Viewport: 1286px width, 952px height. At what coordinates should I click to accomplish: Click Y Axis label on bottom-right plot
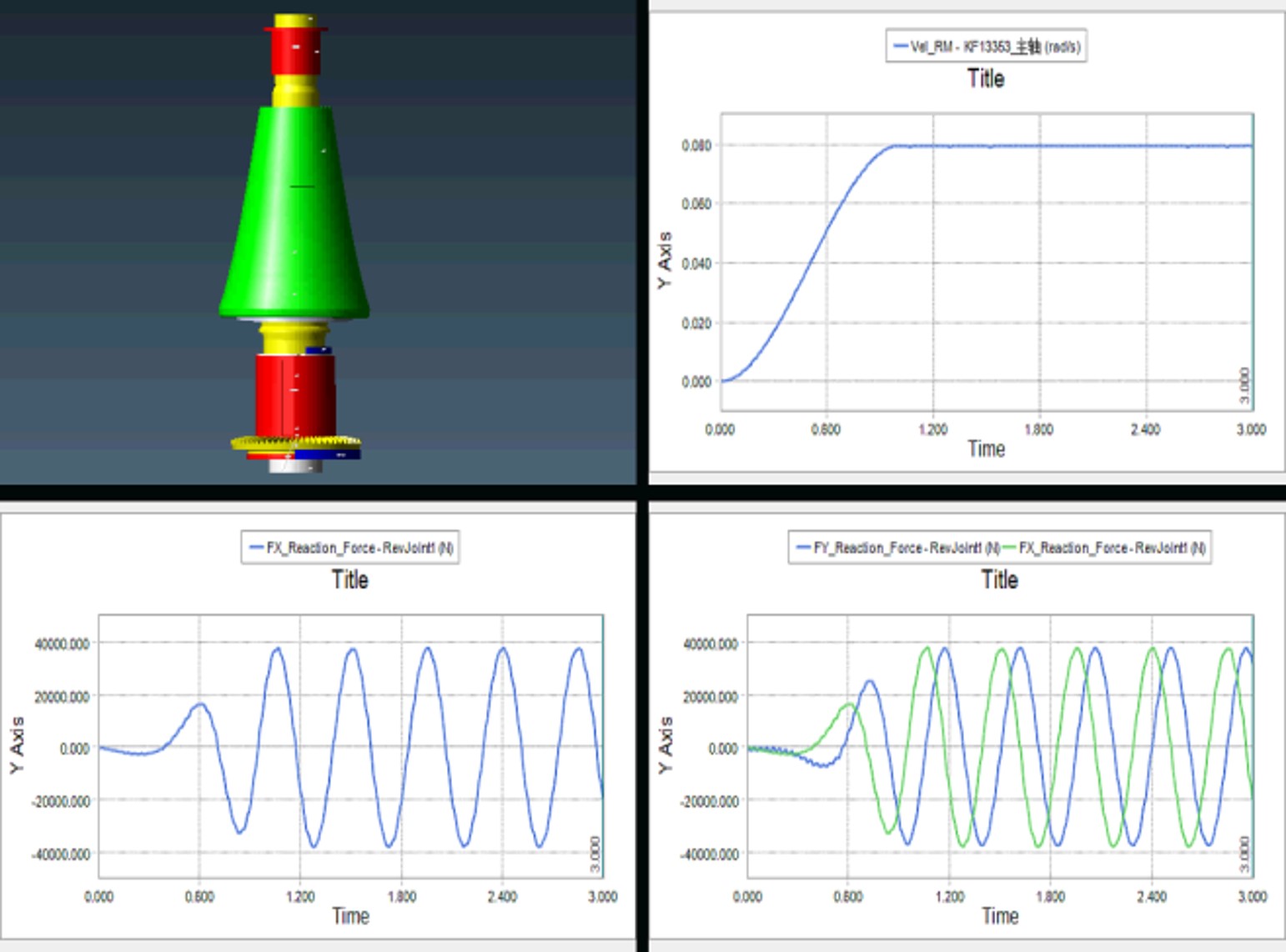coord(665,744)
